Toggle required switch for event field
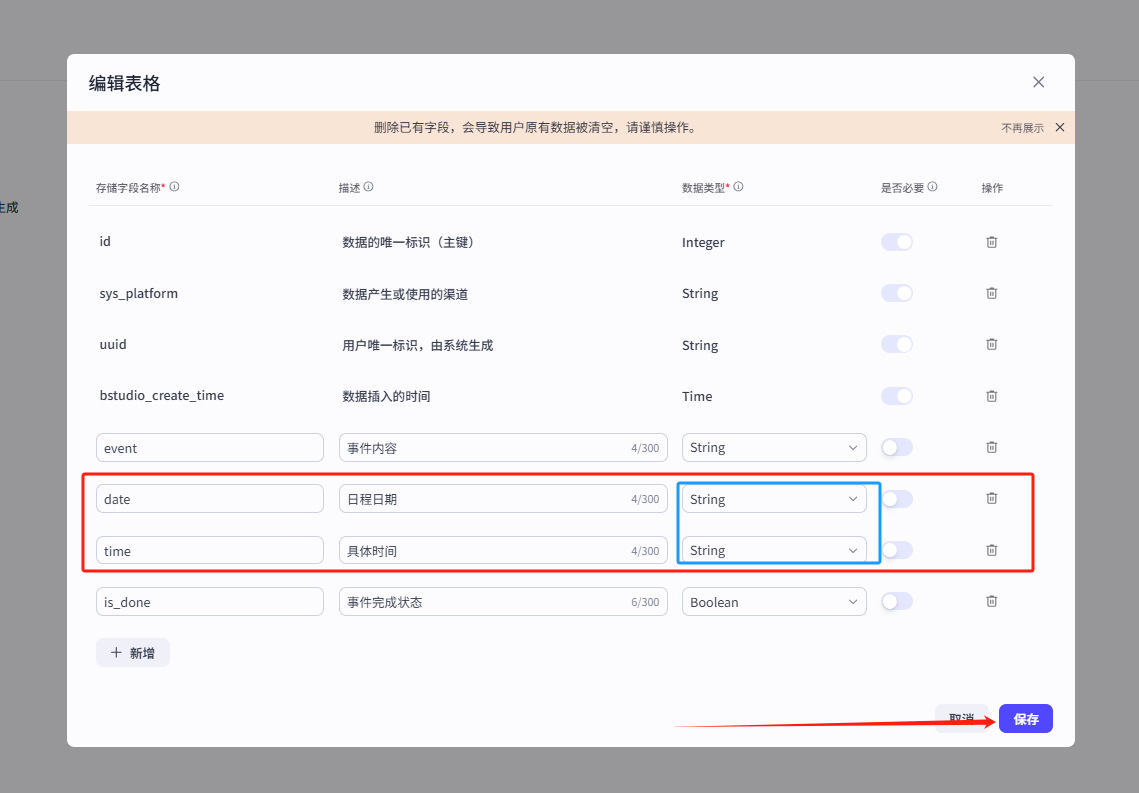Viewport: 1139px width, 793px height. (x=896, y=447)
